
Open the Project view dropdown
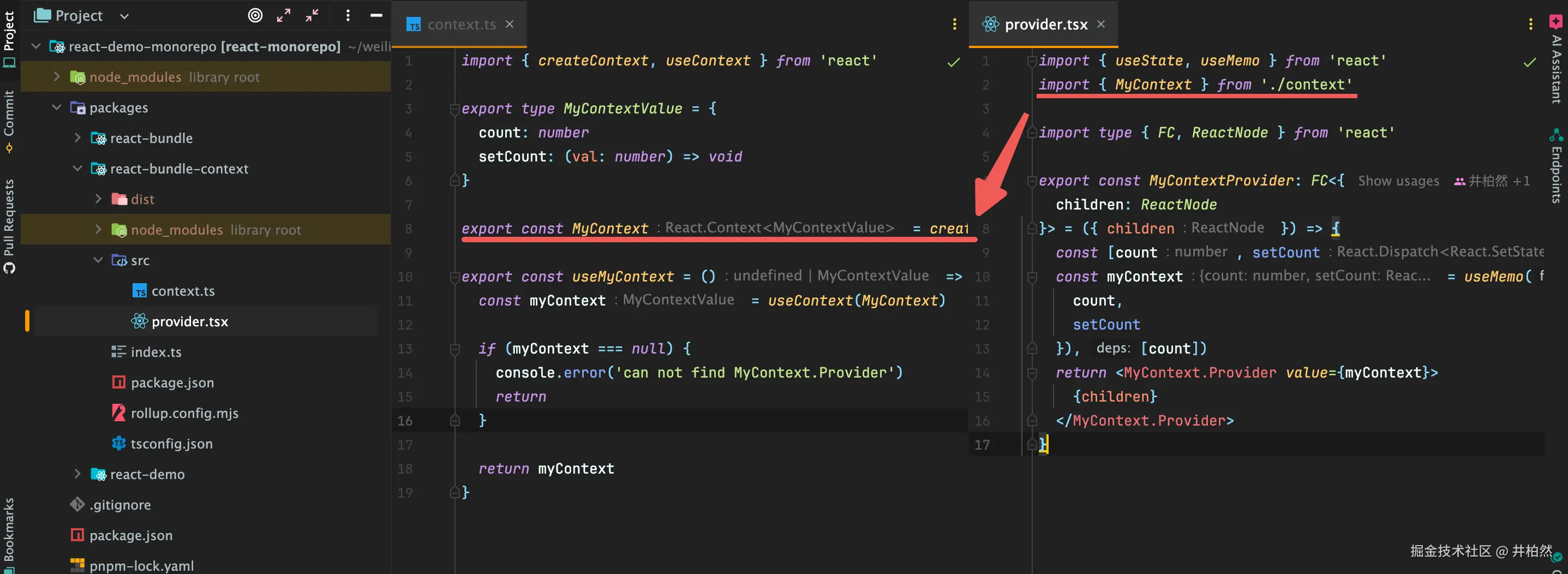coord(124,16)
